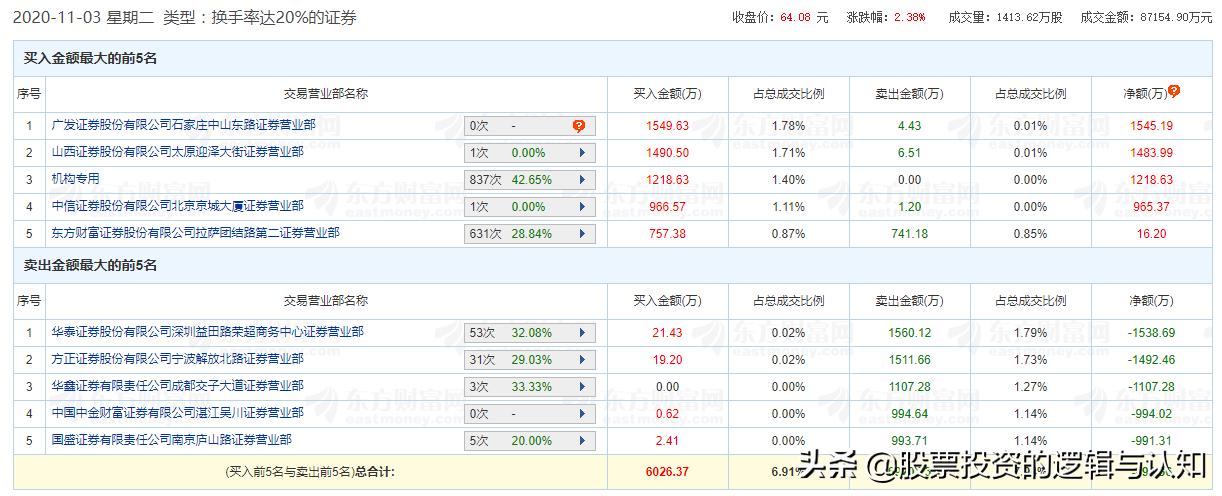This screenshot has height=496, width=1222.
Task: Open 中信证券北京京城大厦证券营业部 link
Action: click(x=177, y=206)
